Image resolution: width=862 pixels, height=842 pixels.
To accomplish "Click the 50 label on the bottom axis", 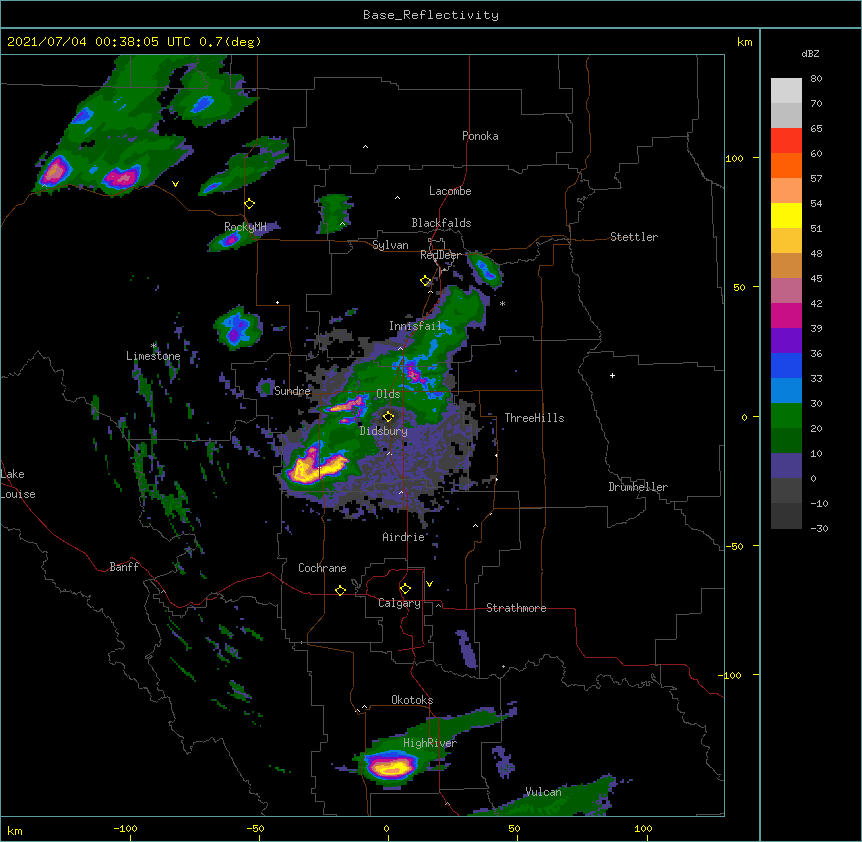I will (x=514, y=828).
